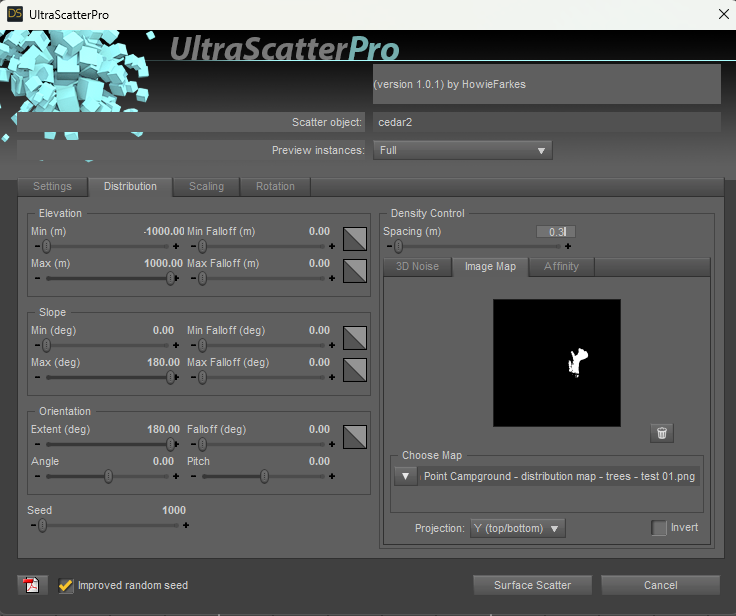Enable the Invert checkbox
The image size is (736, 616).
click(x=659, y=528)
